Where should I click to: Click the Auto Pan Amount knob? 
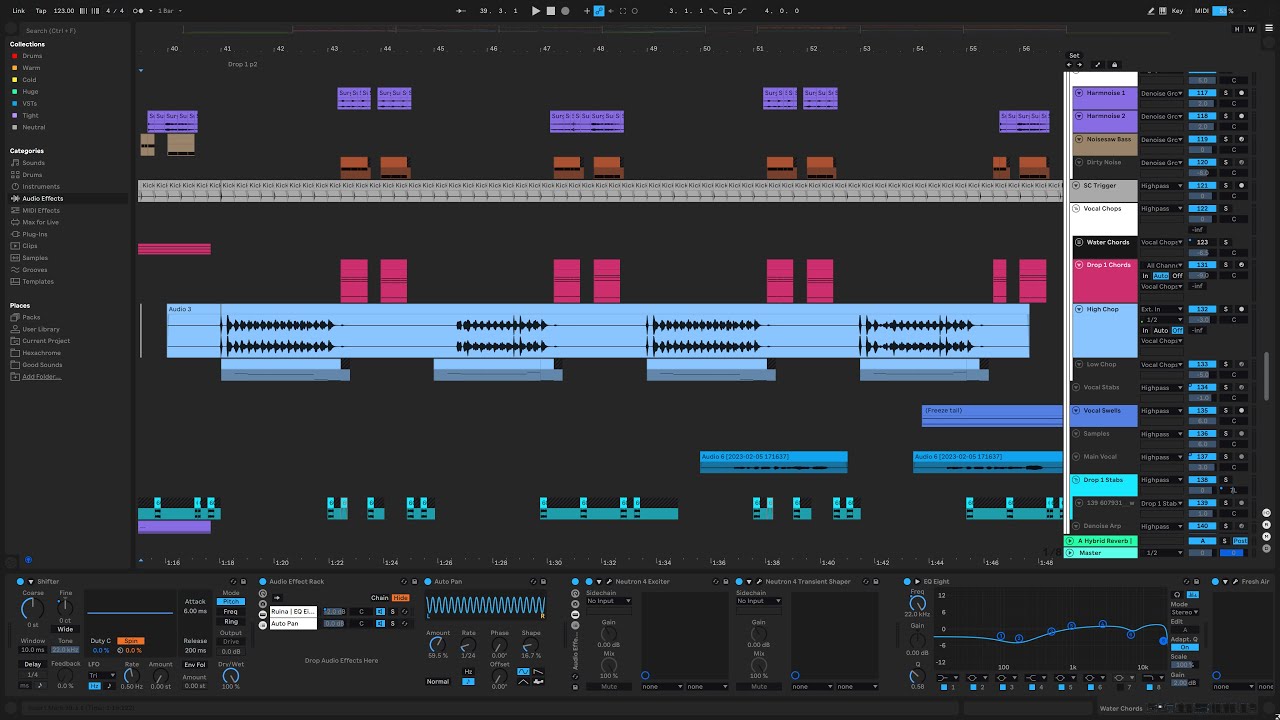pyautogui.click(x=438, y=645)
